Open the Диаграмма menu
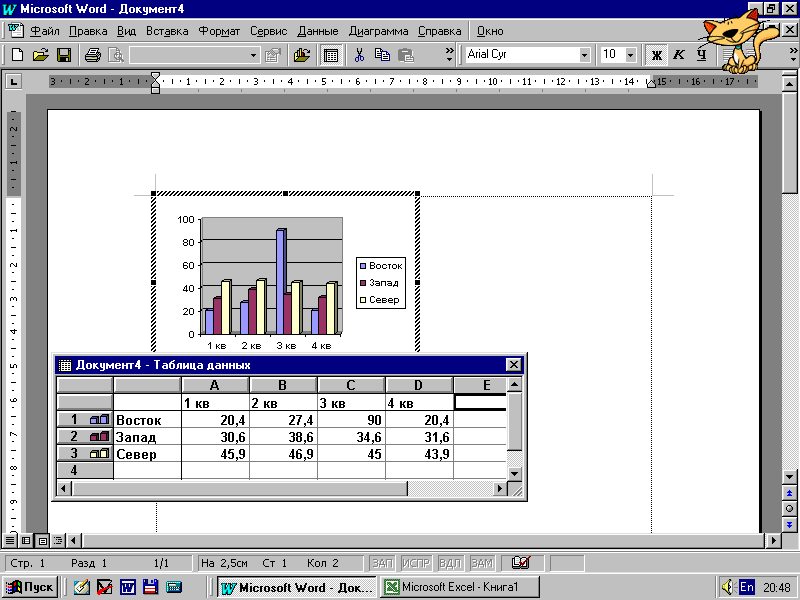This screenshot has height=600, width=800. 378,31
